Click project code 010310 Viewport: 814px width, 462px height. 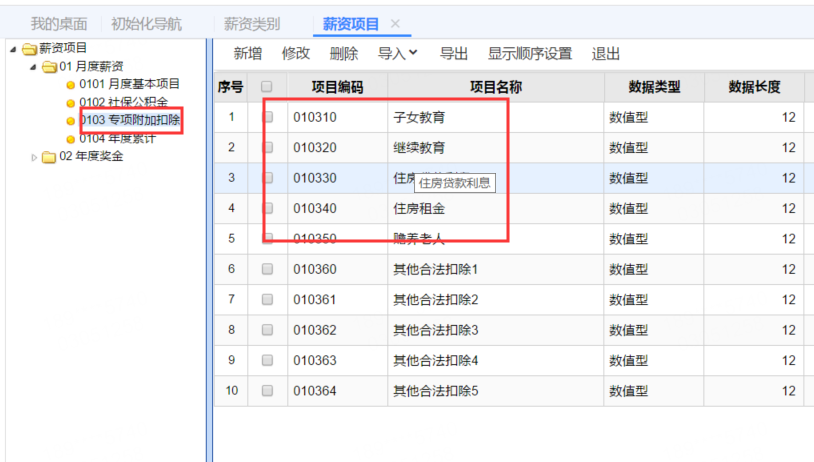point(315,117)
